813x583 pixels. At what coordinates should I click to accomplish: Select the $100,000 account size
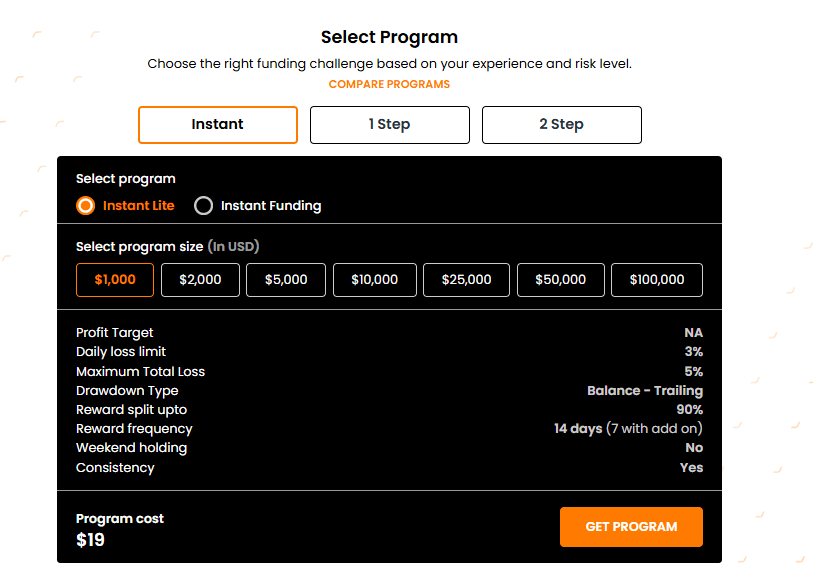(x=656, y=280)
